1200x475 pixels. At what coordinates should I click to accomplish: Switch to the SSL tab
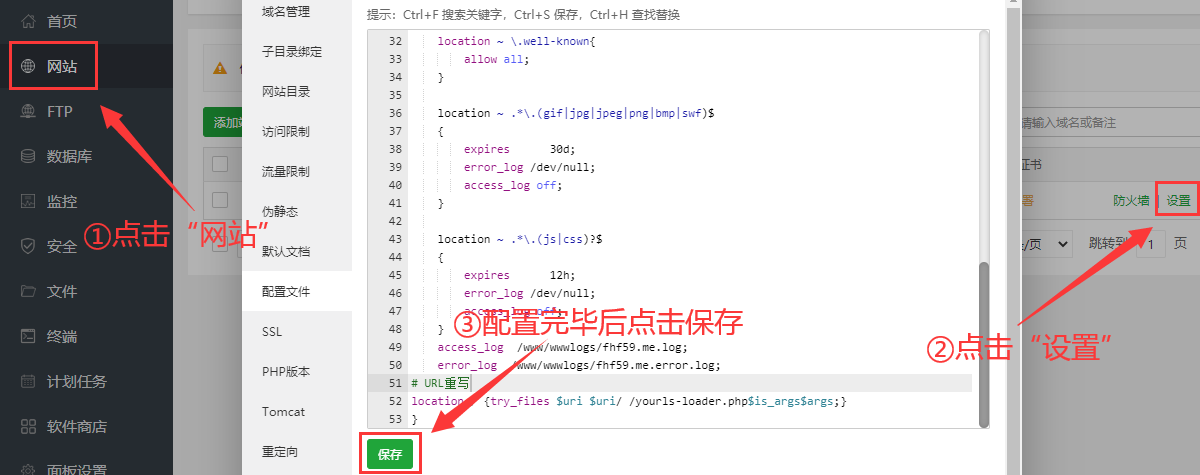click(x=273, y=331)
